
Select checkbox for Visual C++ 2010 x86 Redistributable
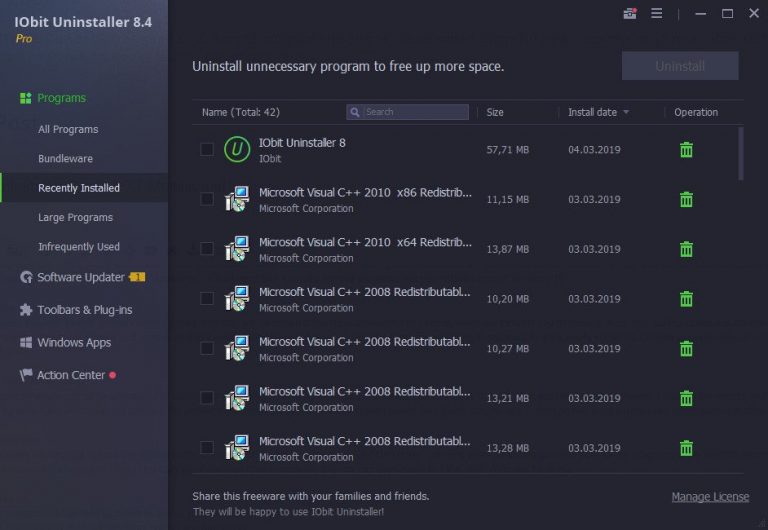[x=207, y=199]
